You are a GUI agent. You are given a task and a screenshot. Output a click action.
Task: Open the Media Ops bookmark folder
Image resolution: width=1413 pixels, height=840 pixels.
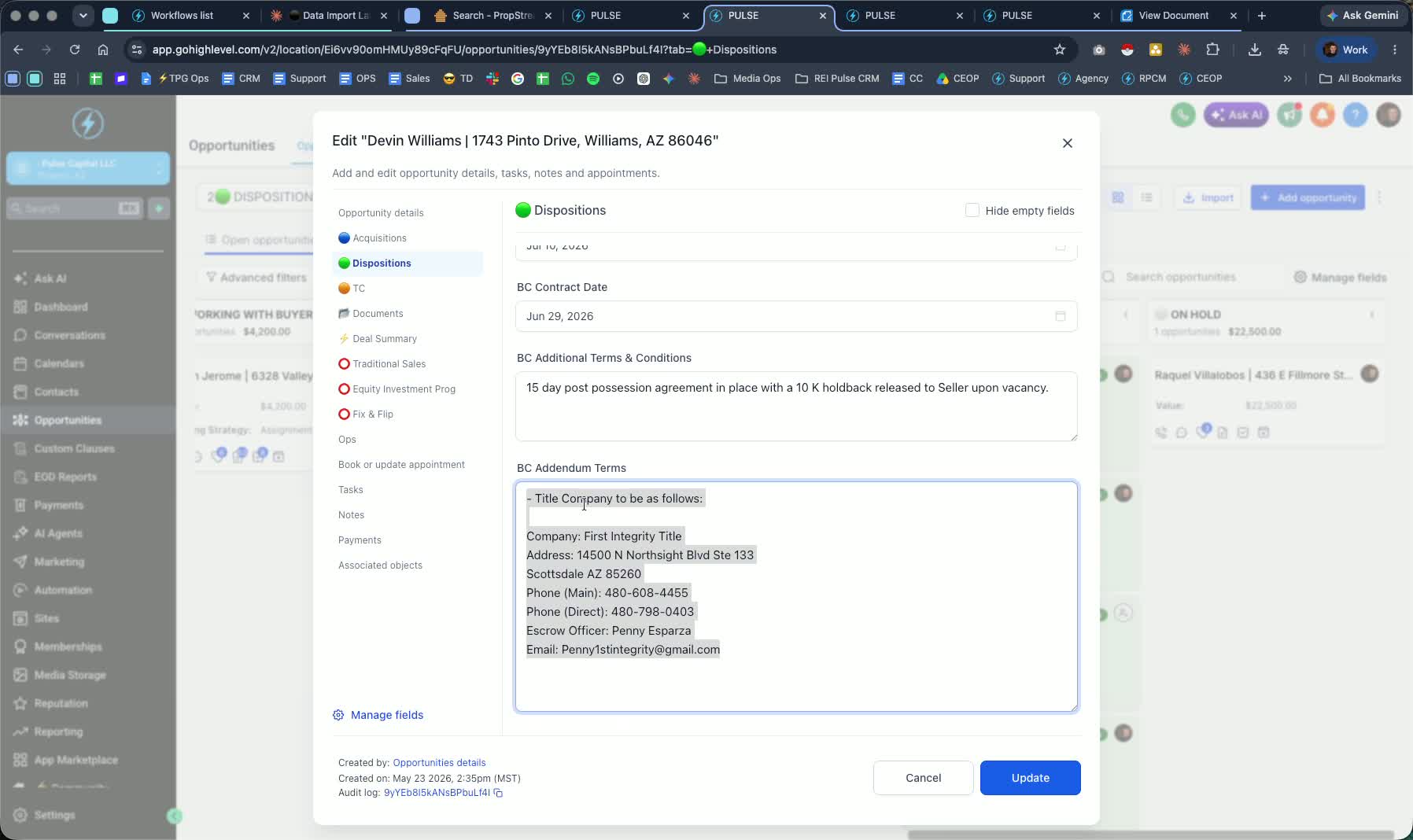tap(747, 79)
